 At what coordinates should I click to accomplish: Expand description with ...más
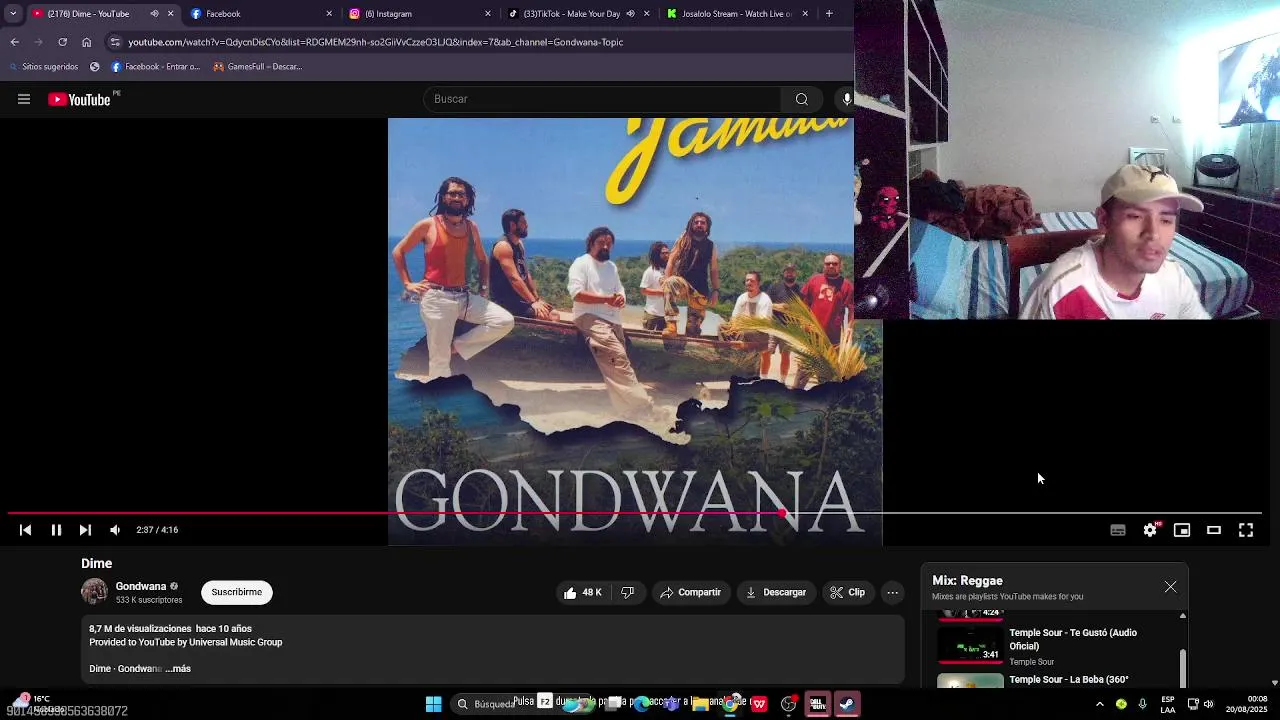point(178,668)
